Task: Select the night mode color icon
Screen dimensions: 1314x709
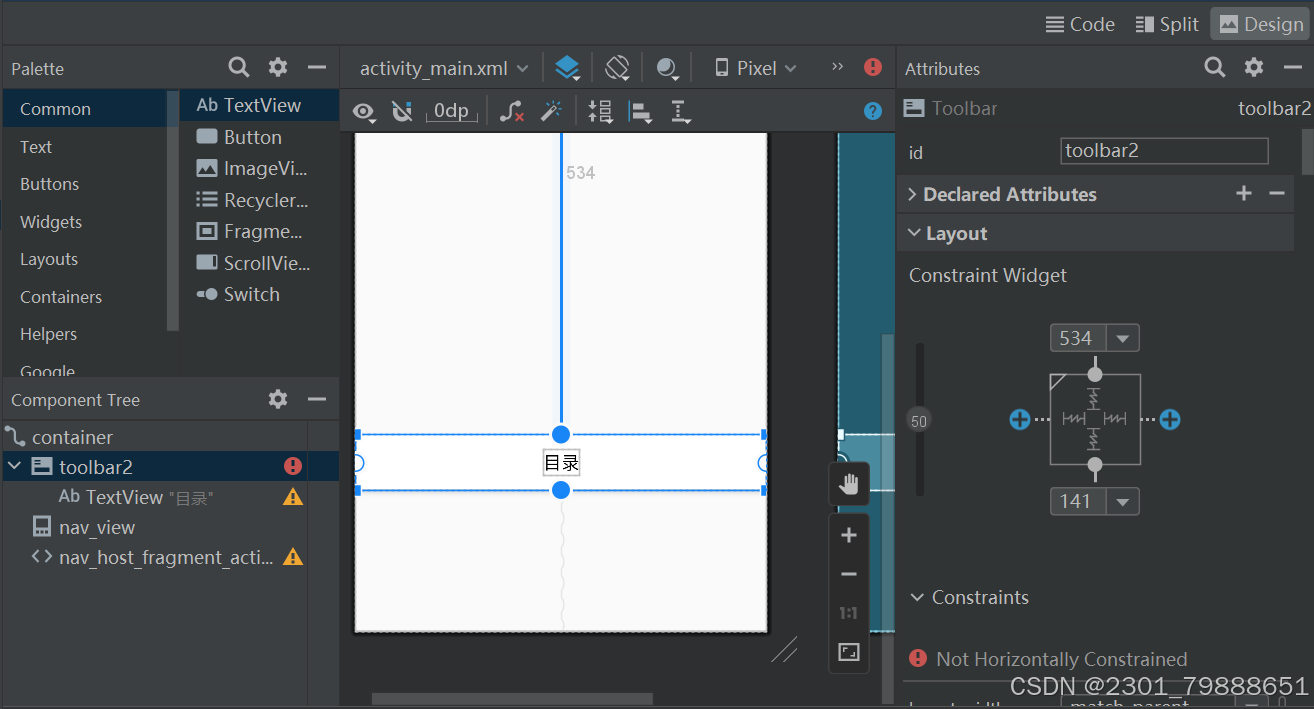Action: click(x=667, y=67)
